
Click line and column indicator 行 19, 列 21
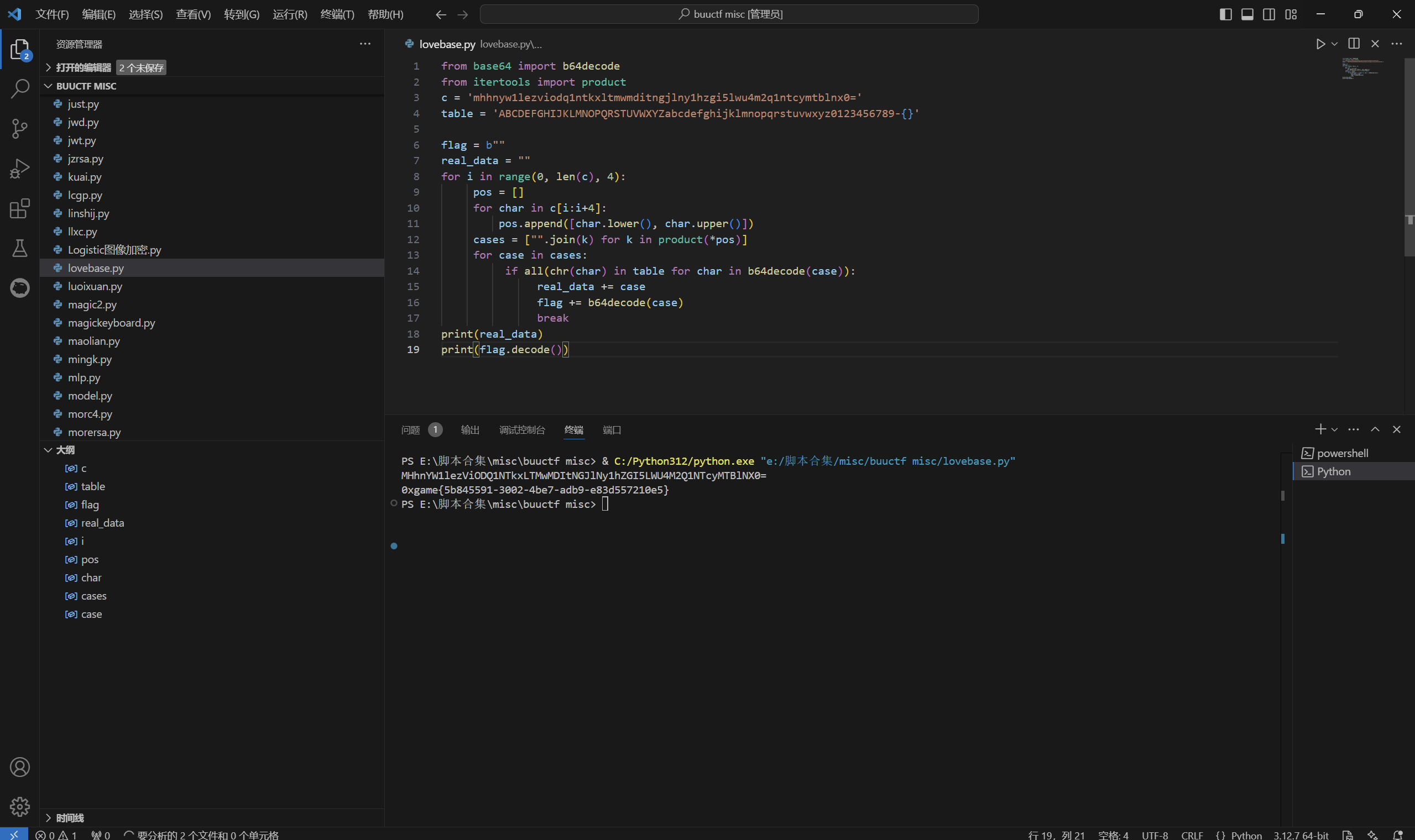(x=1056, y=835)
